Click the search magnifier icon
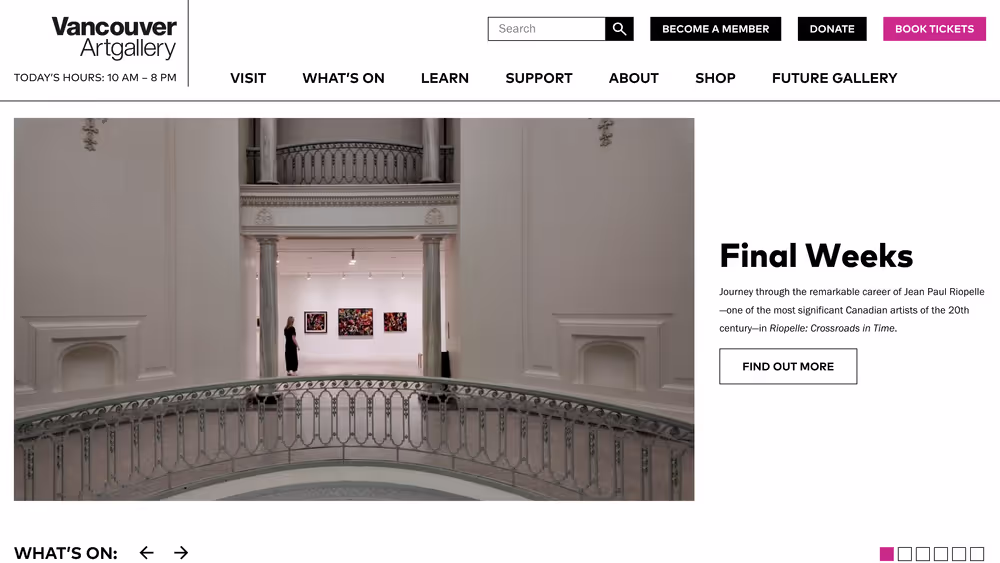The height and width of the screenshot is (563, 1000). click(619, 29)
